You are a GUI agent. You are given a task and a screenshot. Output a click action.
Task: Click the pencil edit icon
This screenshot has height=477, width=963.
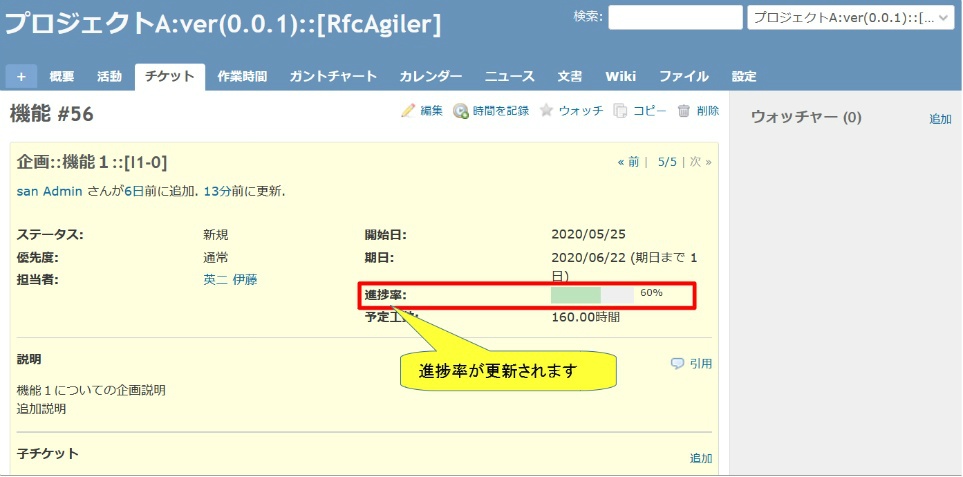pos(408,111)
